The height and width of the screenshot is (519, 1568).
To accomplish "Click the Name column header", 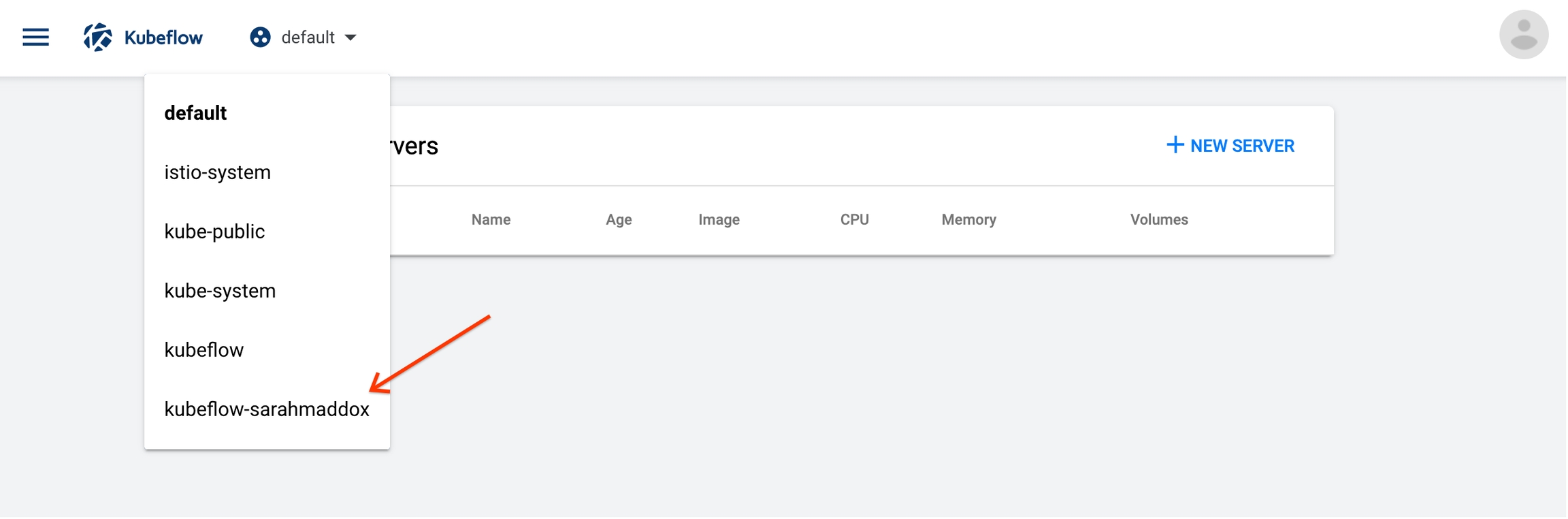I will (491, 219).
